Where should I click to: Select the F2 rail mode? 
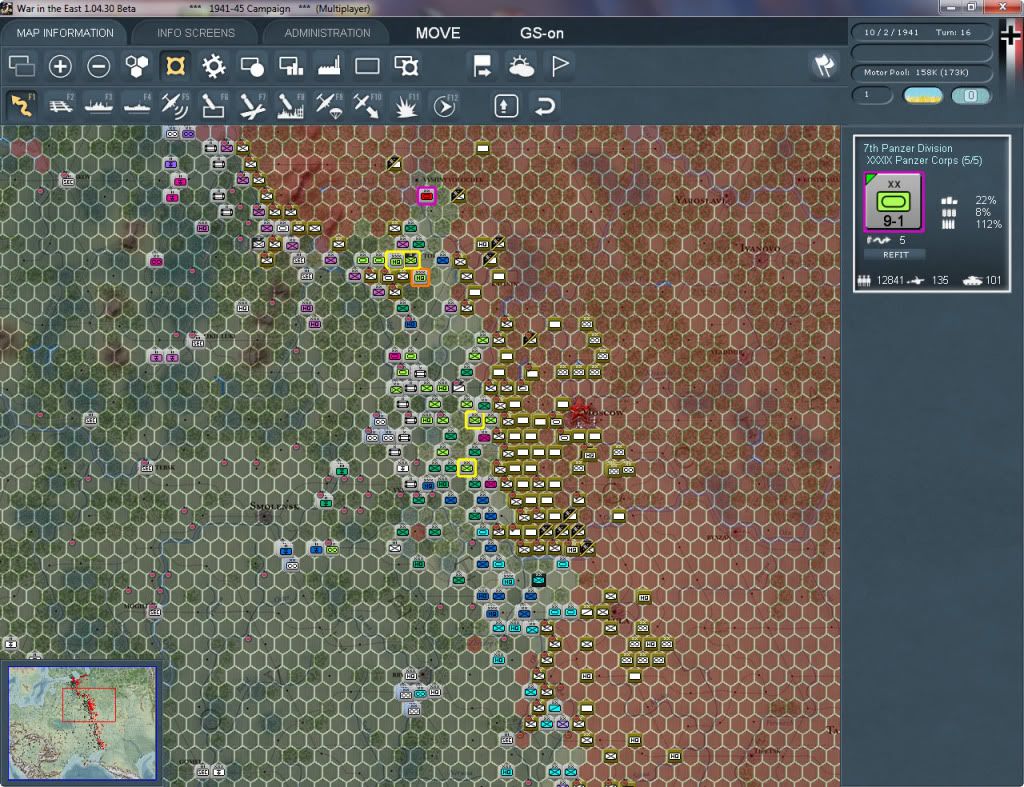point(61,105)
